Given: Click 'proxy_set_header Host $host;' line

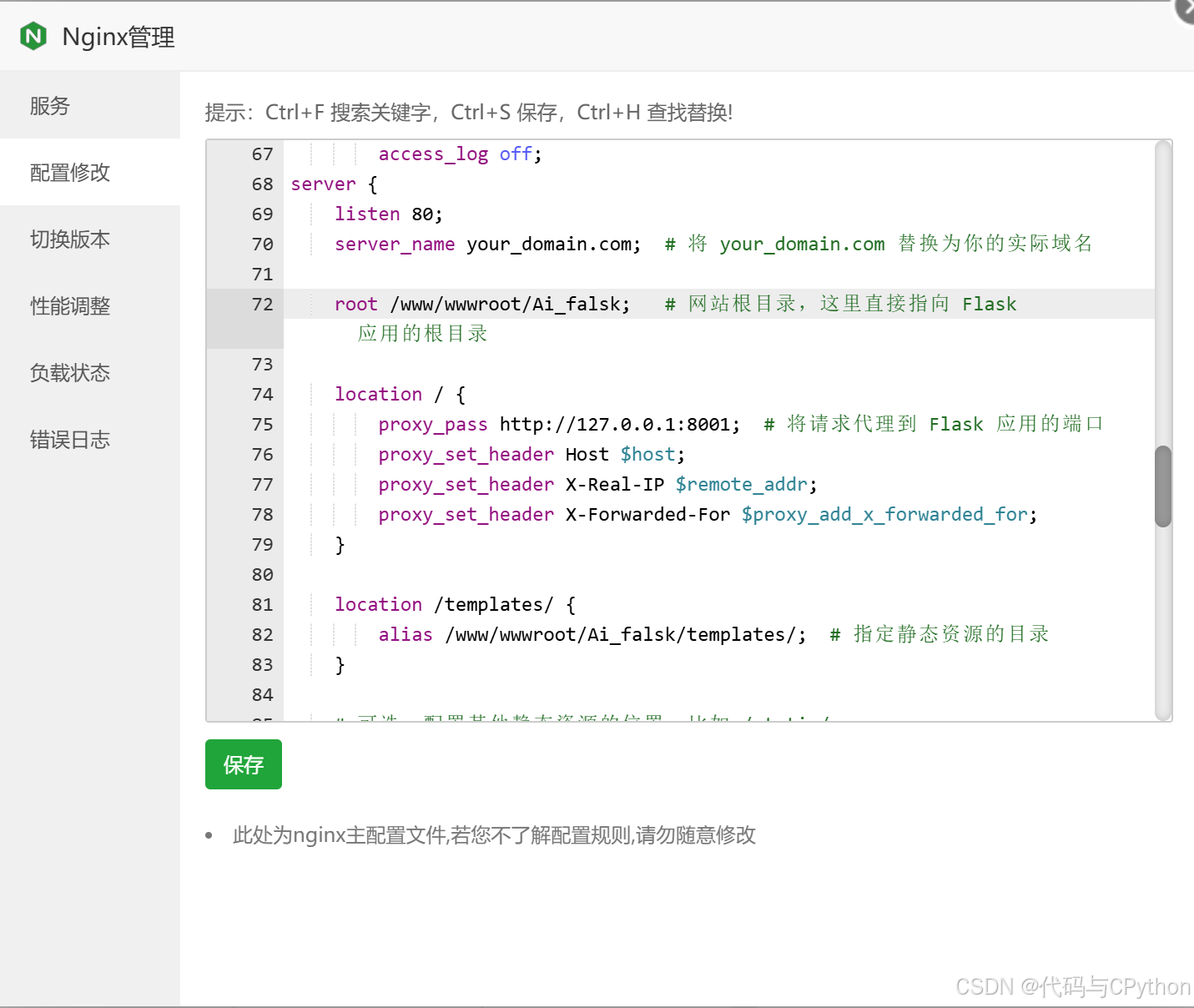Looking at the screenshot, I should pos(532,455).
